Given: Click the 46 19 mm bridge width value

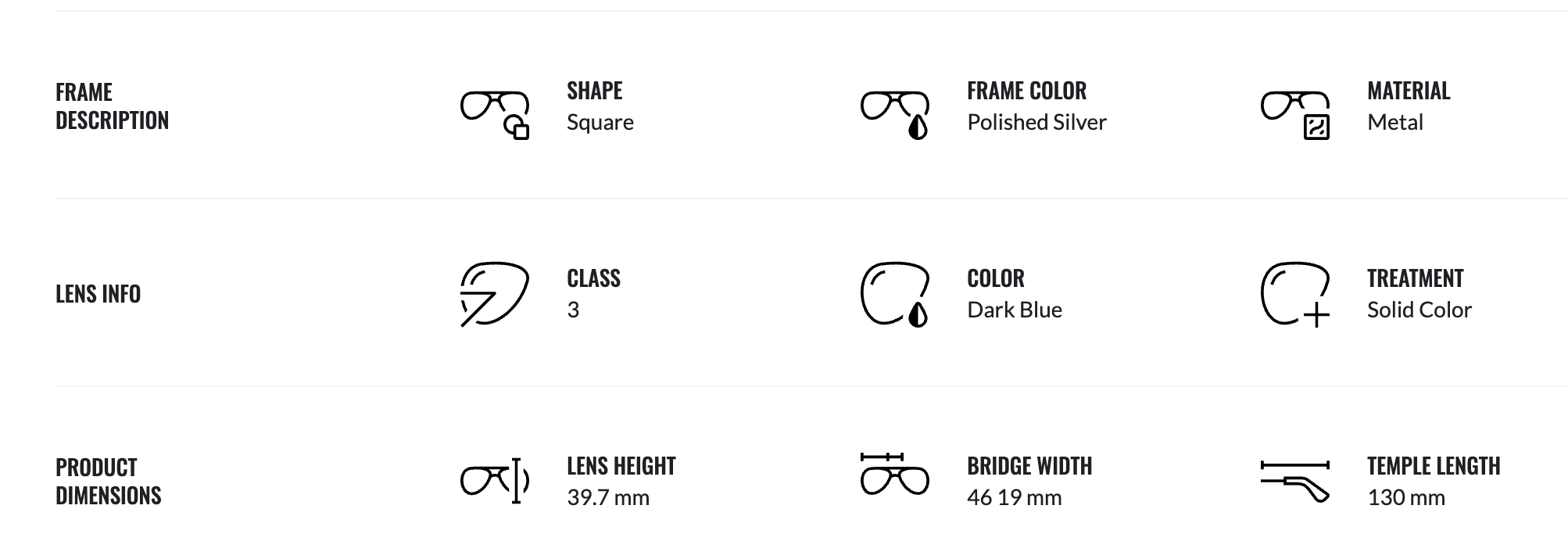Looking at the screenshot, I should [1014, 498].
